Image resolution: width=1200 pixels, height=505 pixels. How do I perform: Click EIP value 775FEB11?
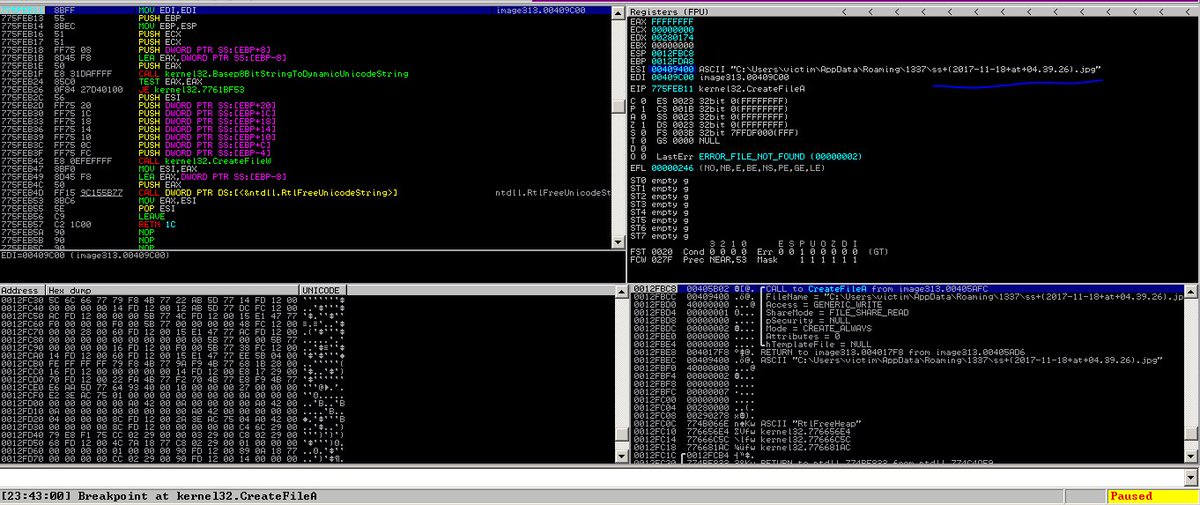(x=672, y=89)
